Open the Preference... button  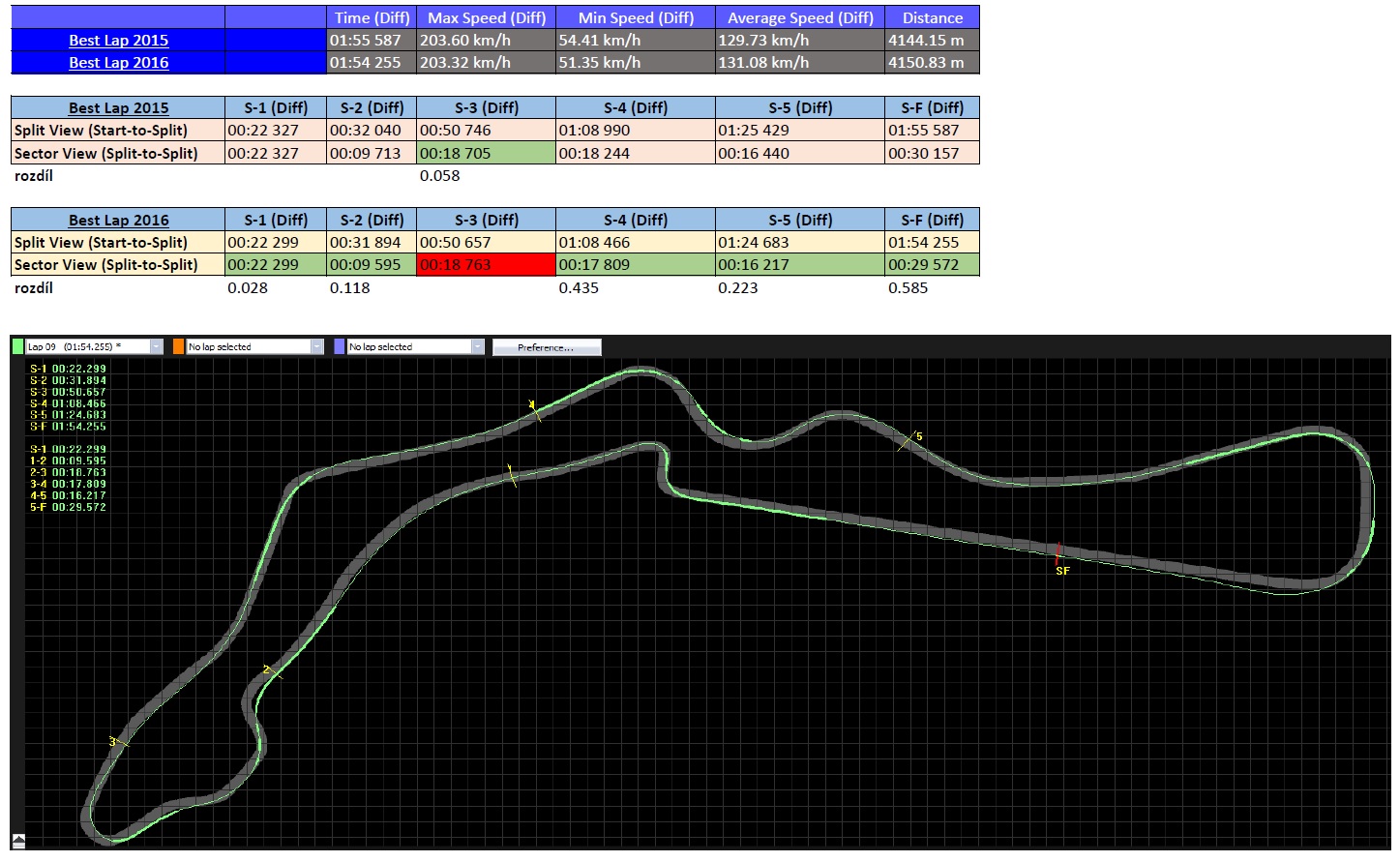tap(547, 347)
